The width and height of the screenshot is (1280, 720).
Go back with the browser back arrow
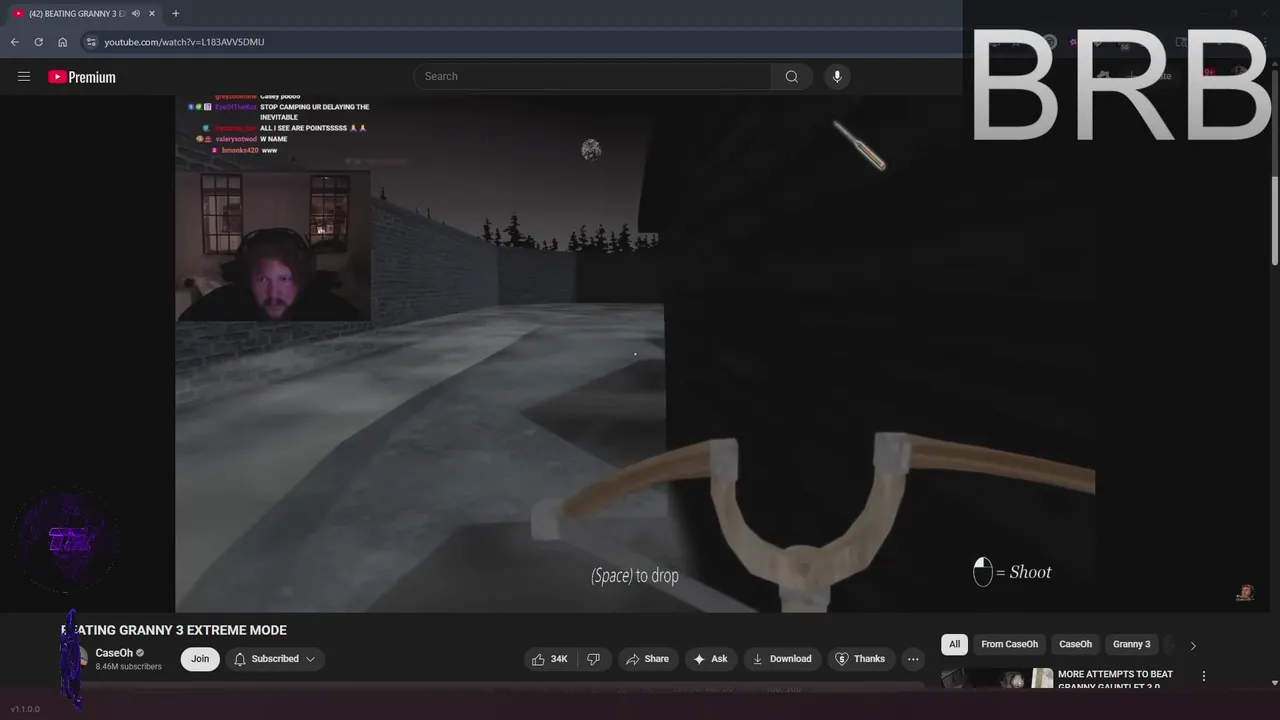[x=14, y=42]
